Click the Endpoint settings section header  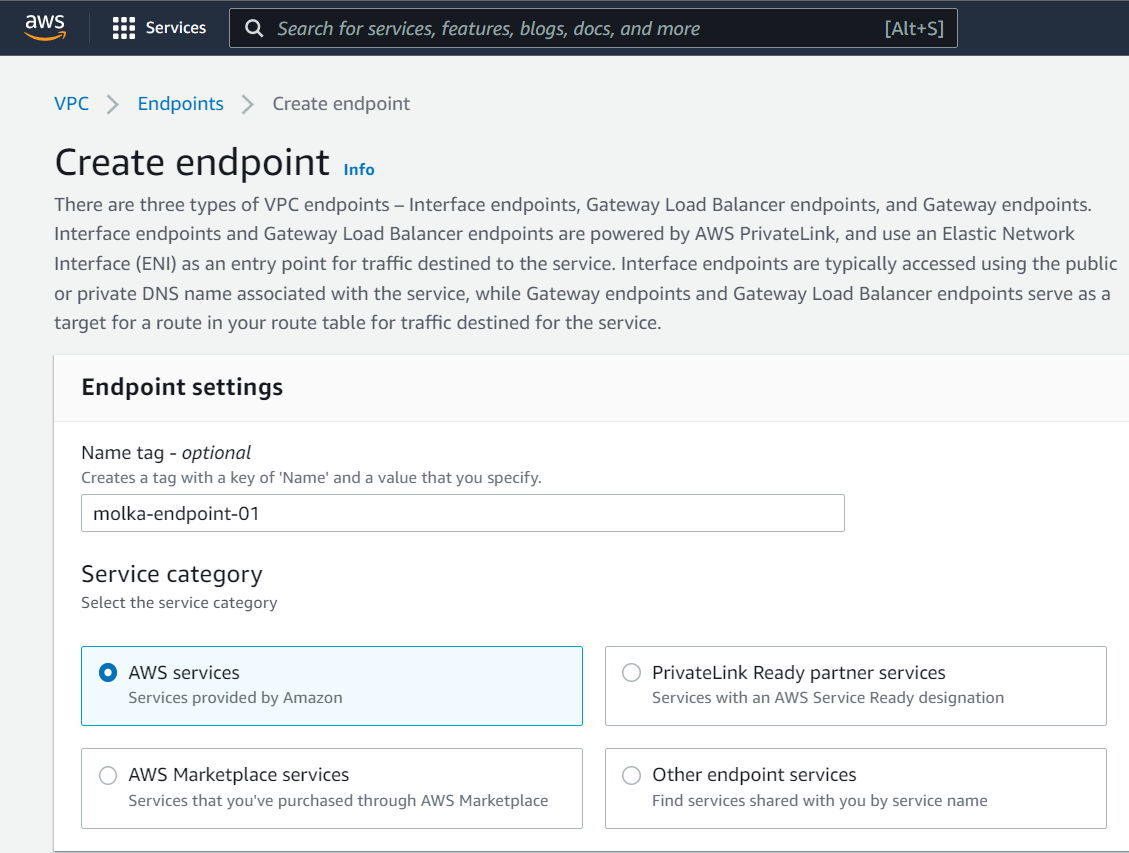click(x=181, y=387)
